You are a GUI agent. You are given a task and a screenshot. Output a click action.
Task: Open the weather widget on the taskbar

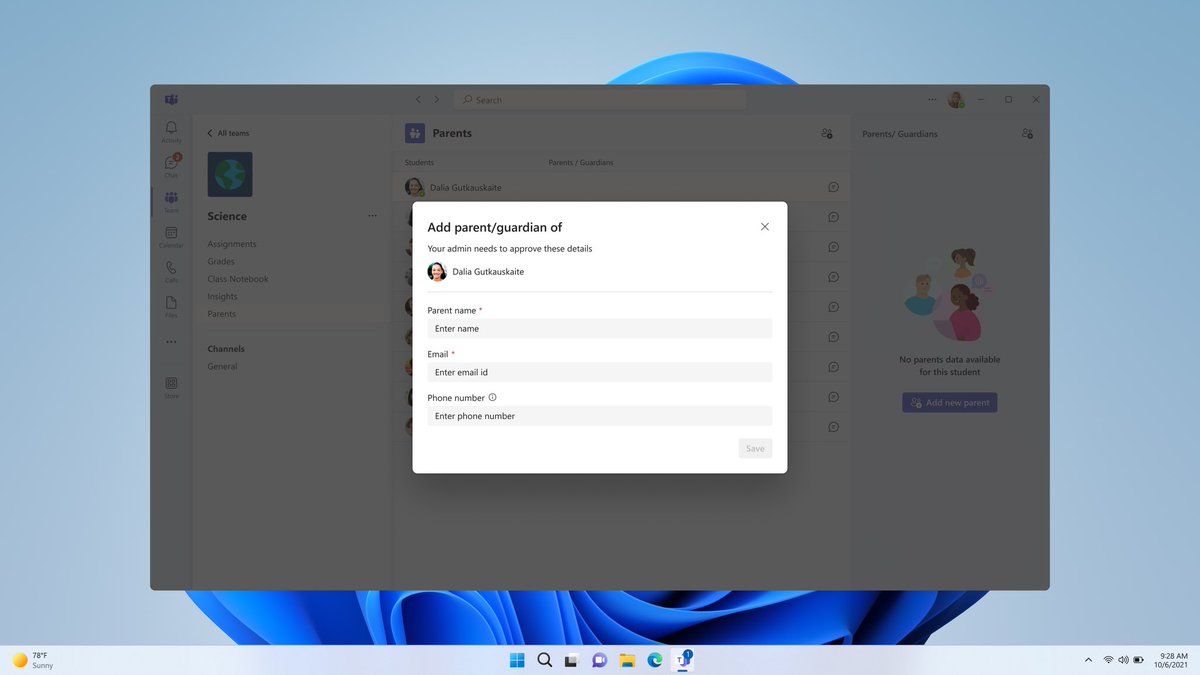[33, 660]
